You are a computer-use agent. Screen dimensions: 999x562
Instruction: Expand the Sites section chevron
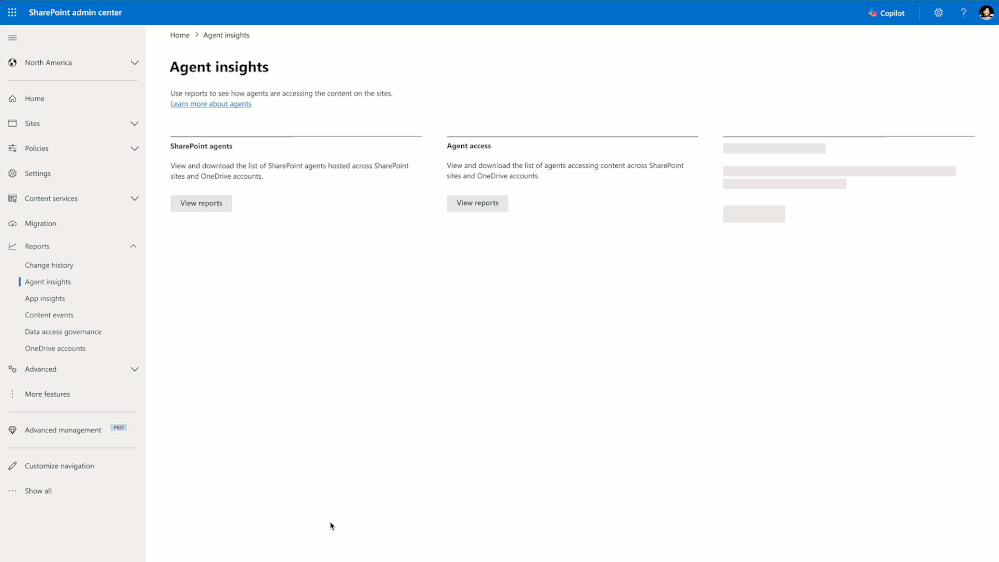(x=134, y=124)
